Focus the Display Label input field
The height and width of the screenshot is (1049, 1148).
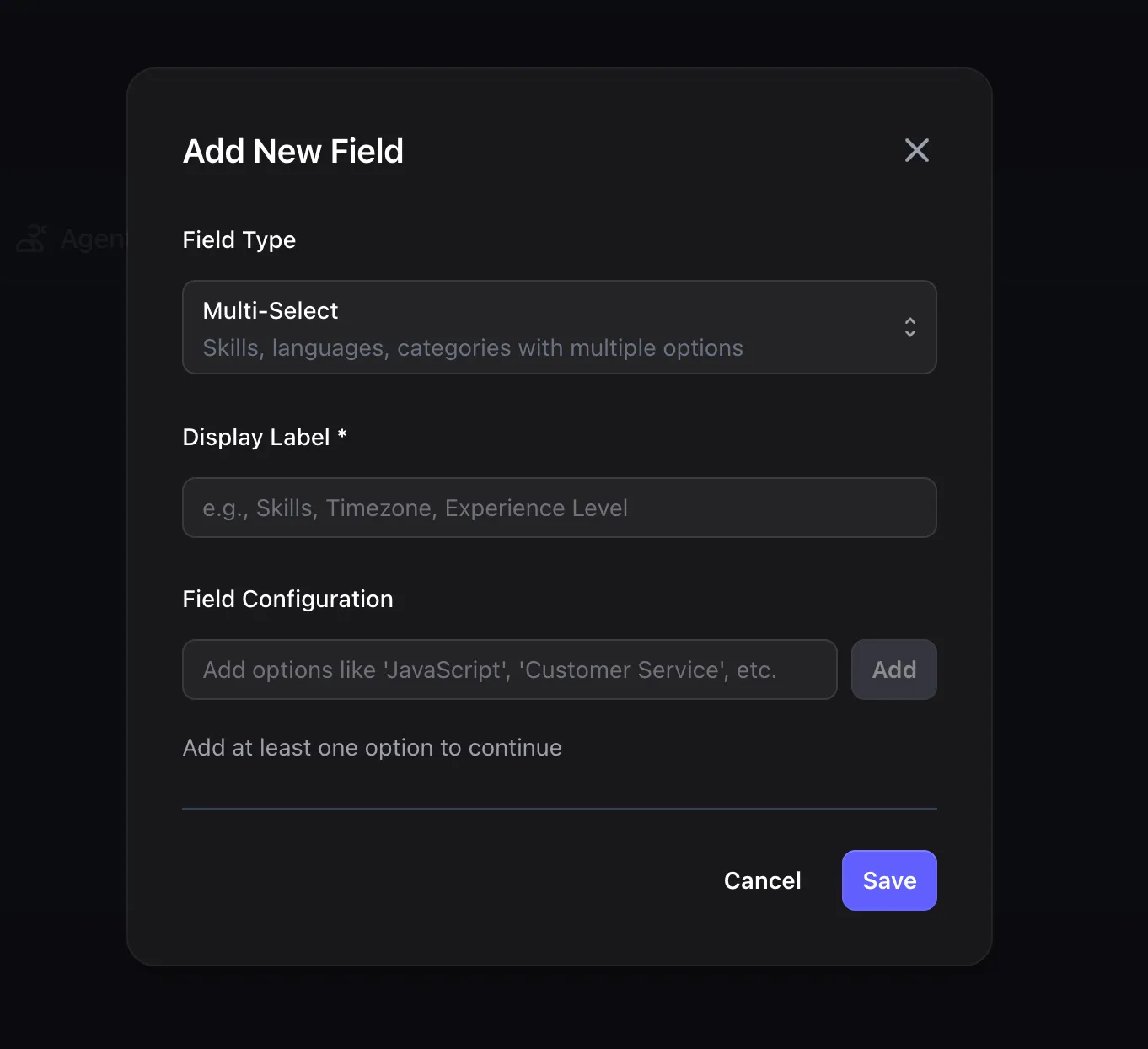coord(559,508)
